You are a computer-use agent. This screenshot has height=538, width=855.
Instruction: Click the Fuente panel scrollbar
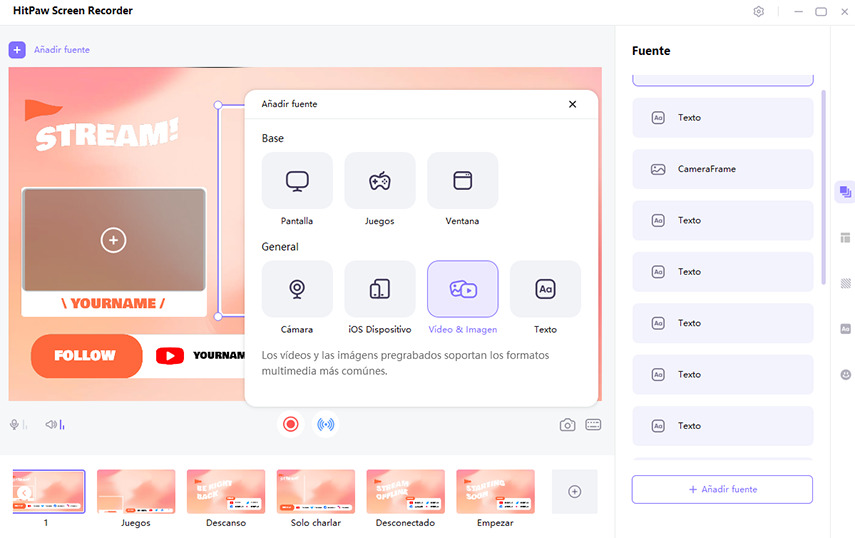(823, 188)
